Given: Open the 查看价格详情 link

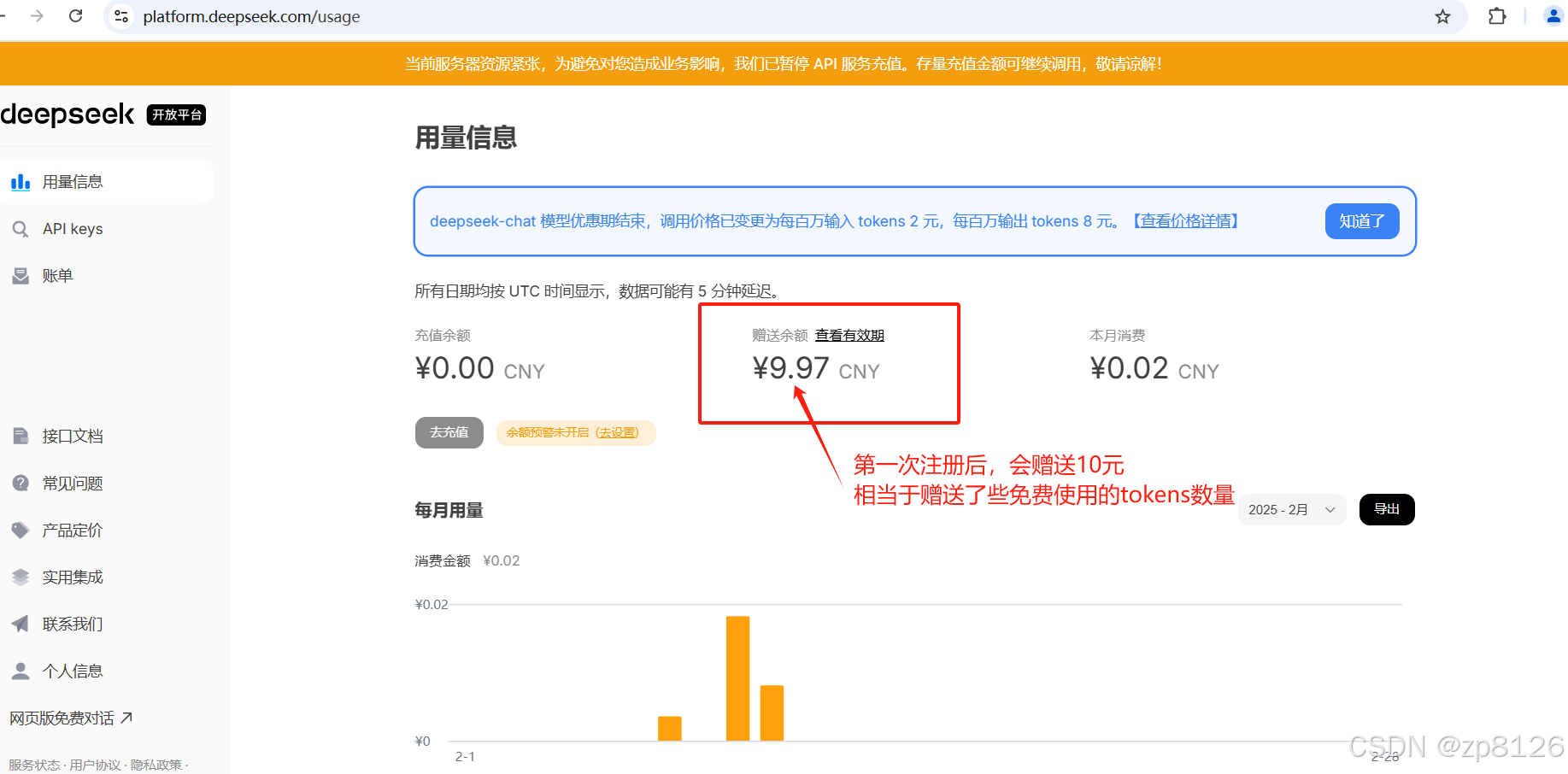Looking at the screenshot, I should click(1186, 221).
